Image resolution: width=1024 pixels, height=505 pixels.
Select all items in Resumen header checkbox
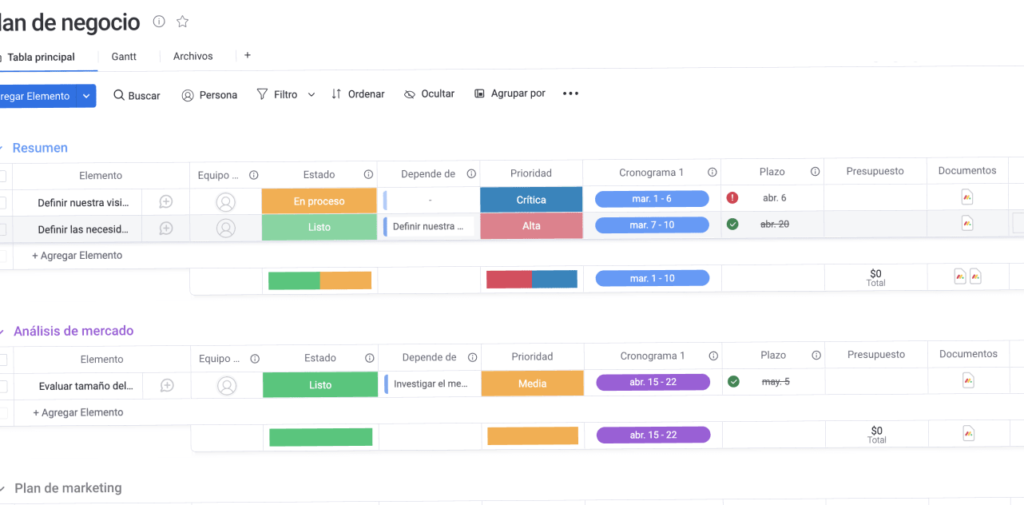(x=3, y=176)
